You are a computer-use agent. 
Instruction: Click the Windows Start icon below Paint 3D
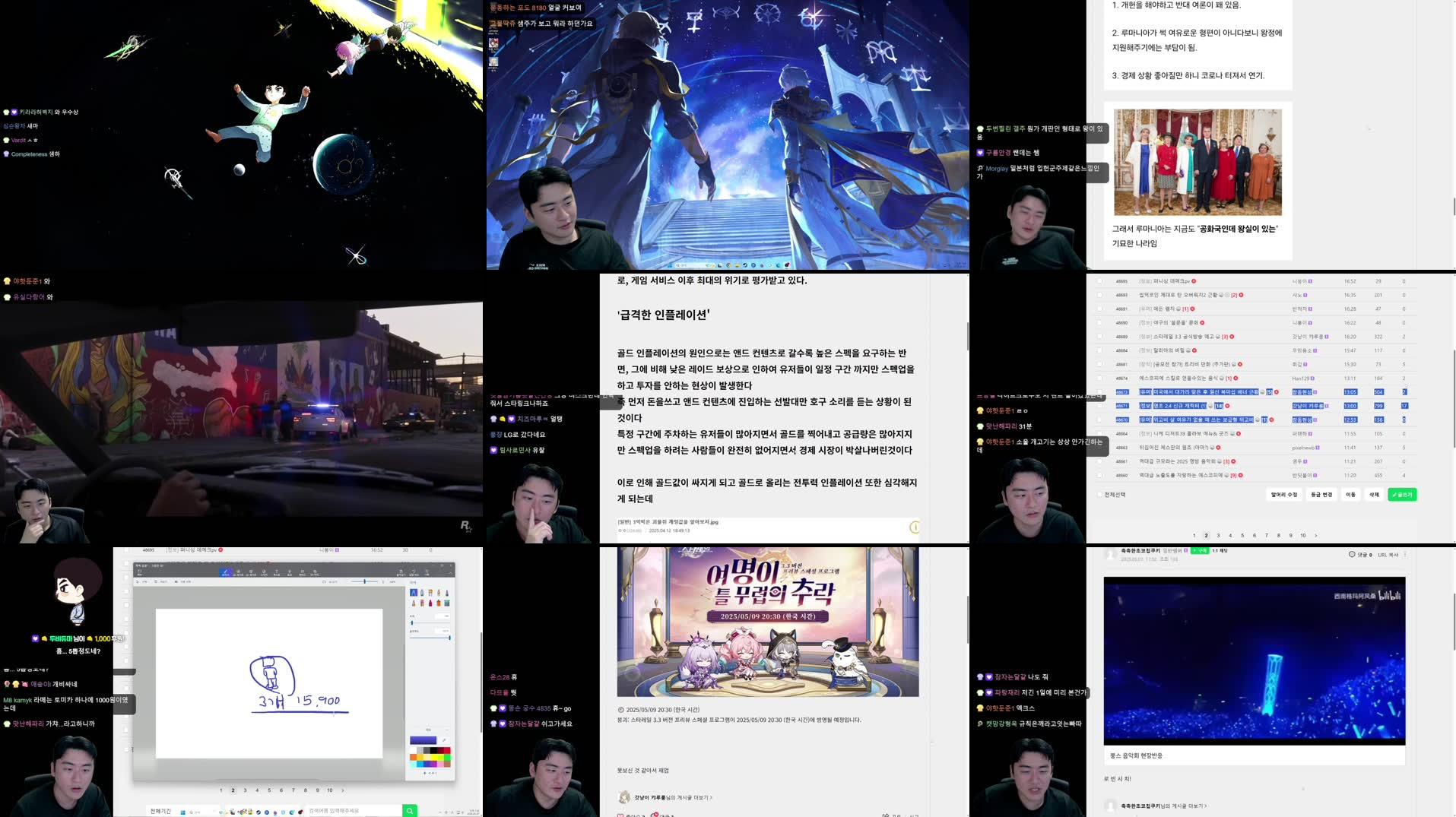pyautogui.click(x=182, y=812)
